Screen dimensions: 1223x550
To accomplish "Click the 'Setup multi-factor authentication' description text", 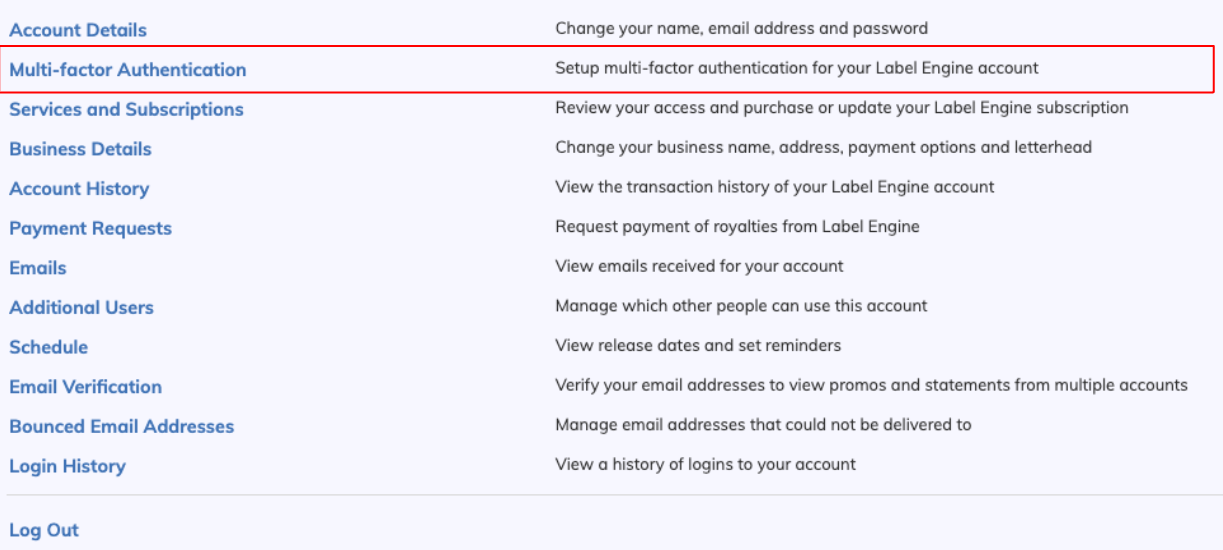I will [x=797, y=68].
